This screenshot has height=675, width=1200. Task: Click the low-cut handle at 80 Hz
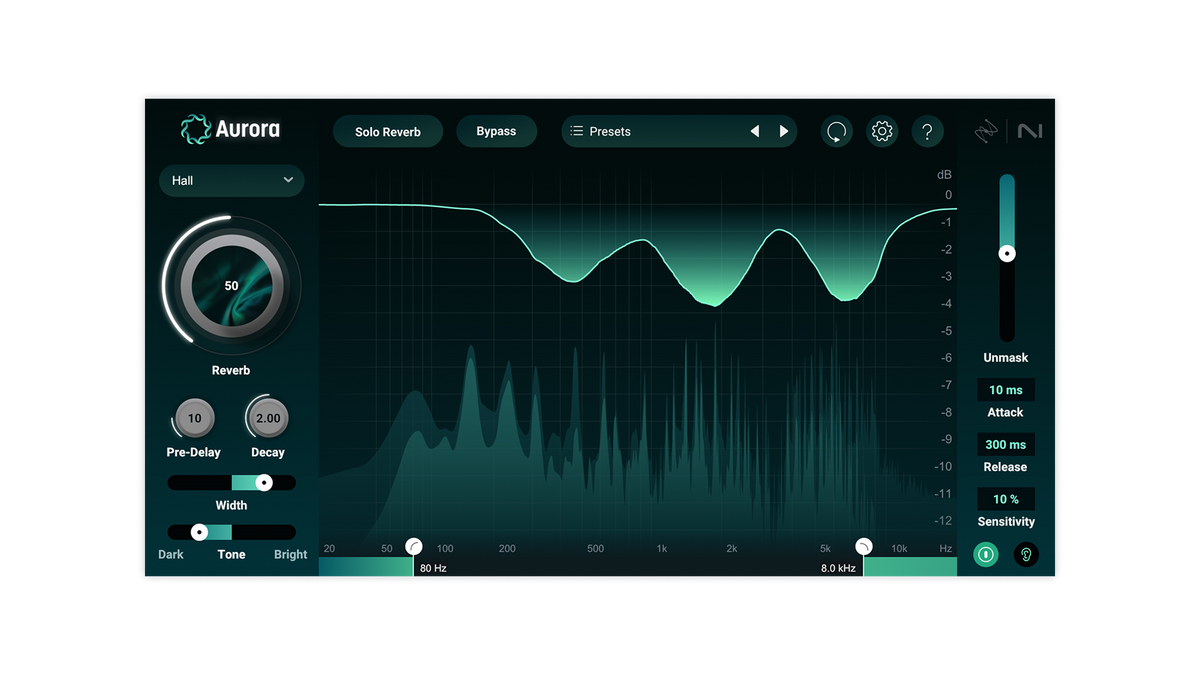(x=413, y=547)
